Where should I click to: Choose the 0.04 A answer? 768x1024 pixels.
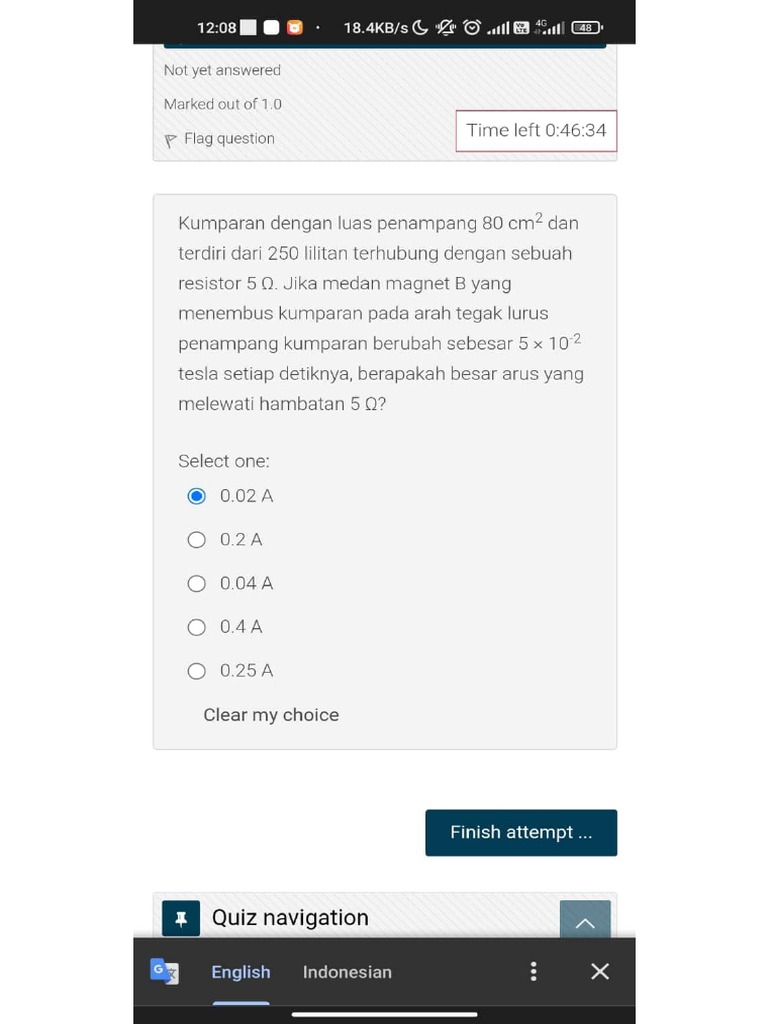click(x=197, y=584)
